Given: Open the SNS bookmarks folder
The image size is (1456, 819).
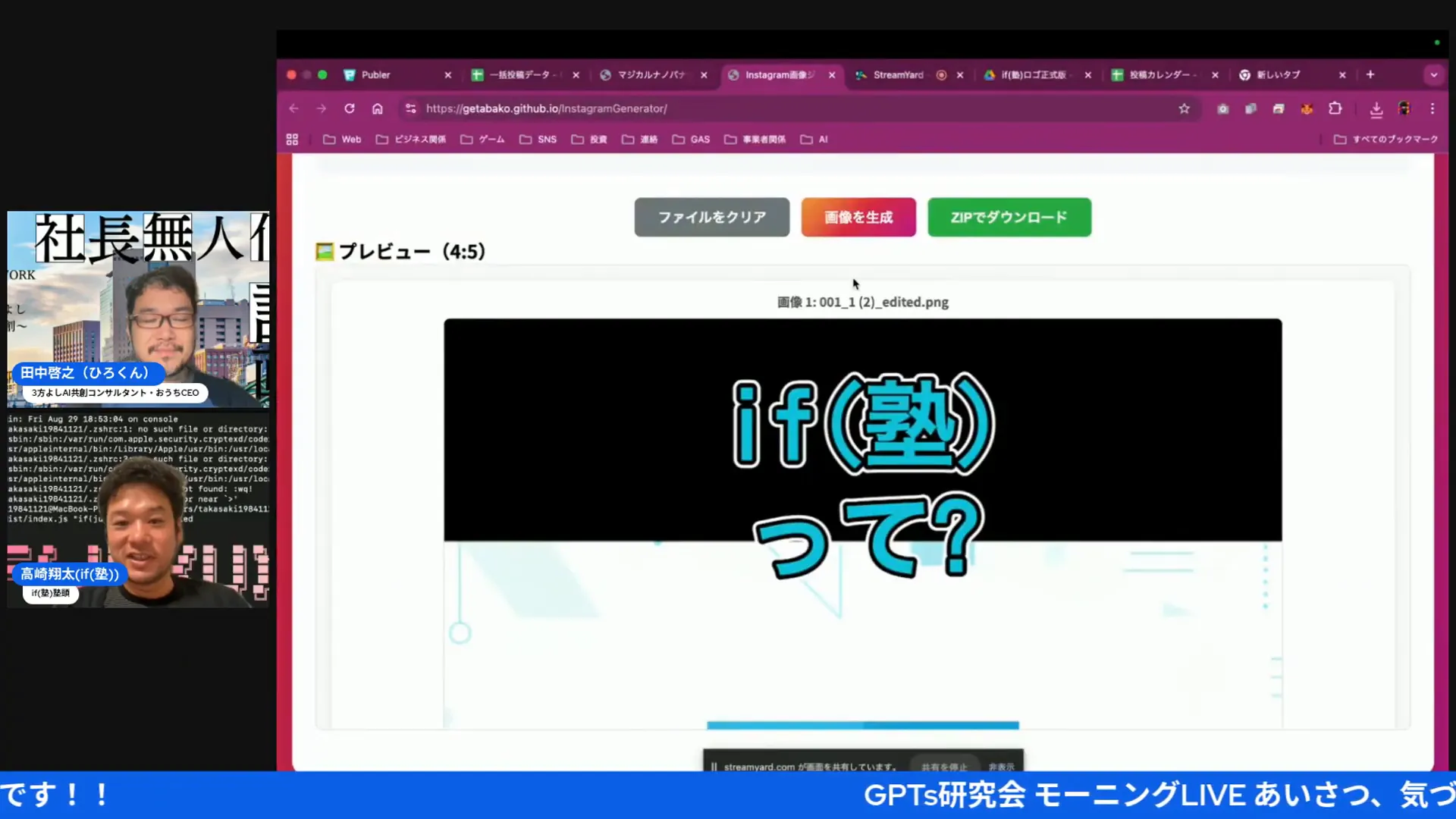Looking at the screenshot, I should 538,139.
